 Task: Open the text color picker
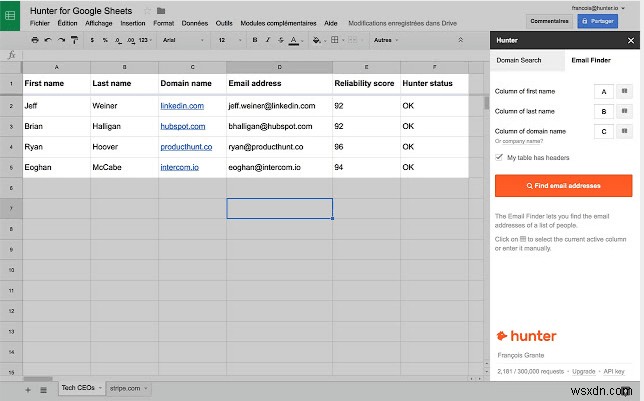tap(294, 40)
